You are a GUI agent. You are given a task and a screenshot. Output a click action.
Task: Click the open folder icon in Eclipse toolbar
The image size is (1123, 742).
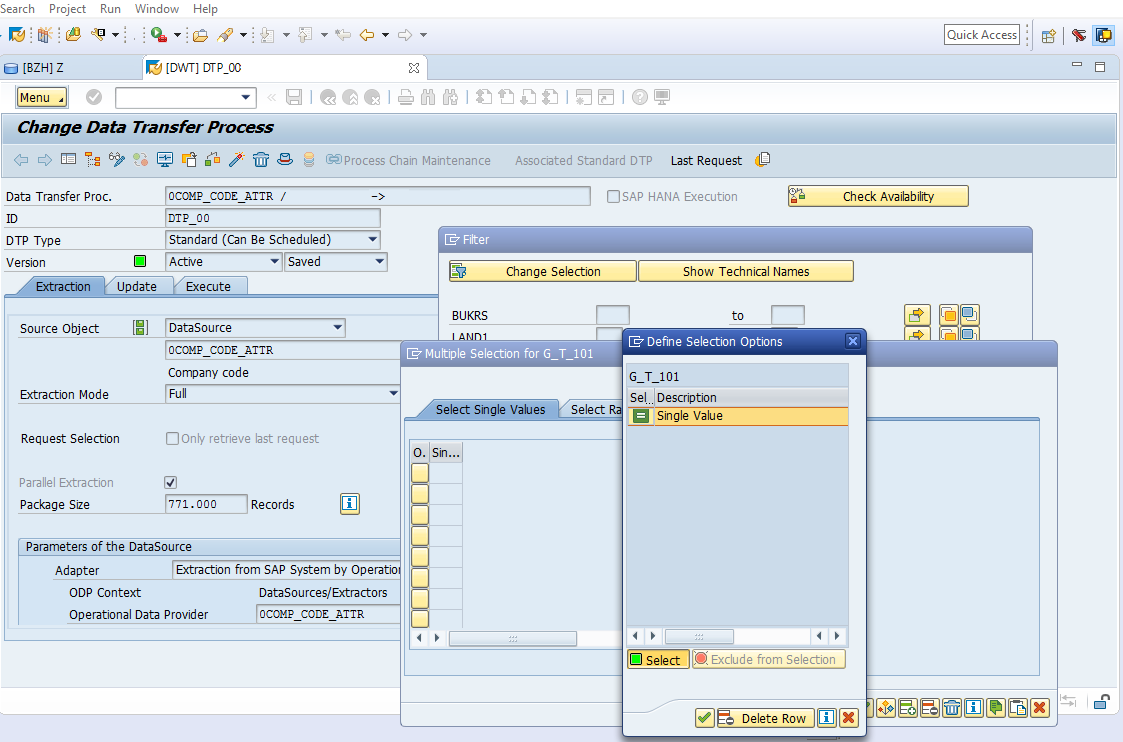tap(201, 34)
